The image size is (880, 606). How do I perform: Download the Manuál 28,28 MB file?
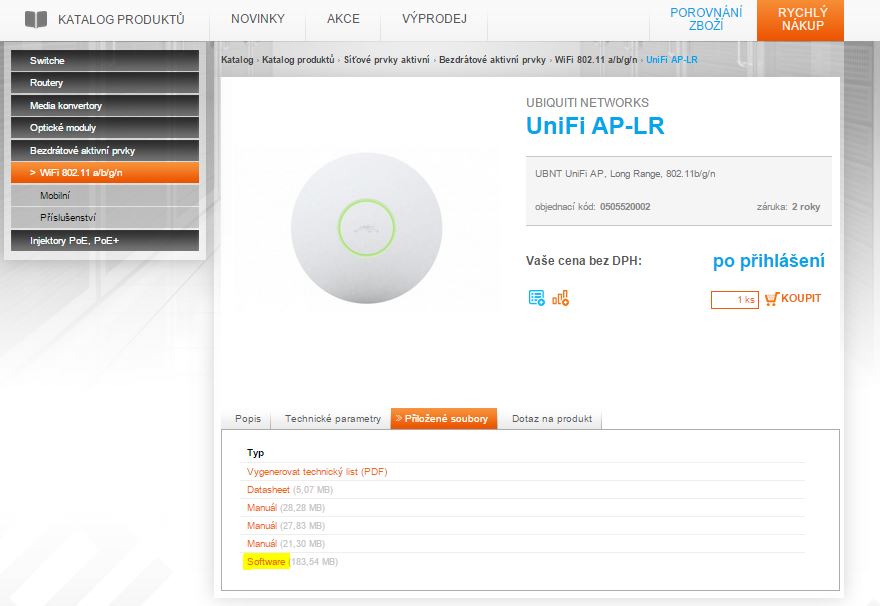[262, 508]
